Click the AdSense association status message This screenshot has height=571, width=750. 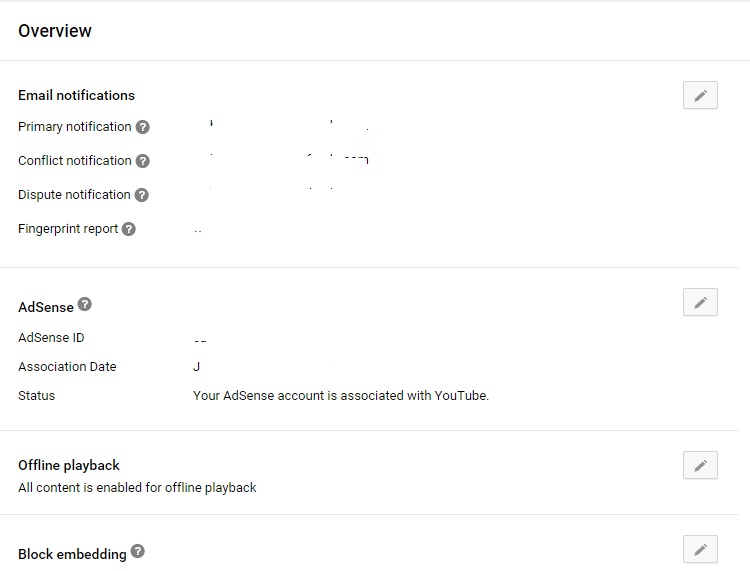click(341, 395)
